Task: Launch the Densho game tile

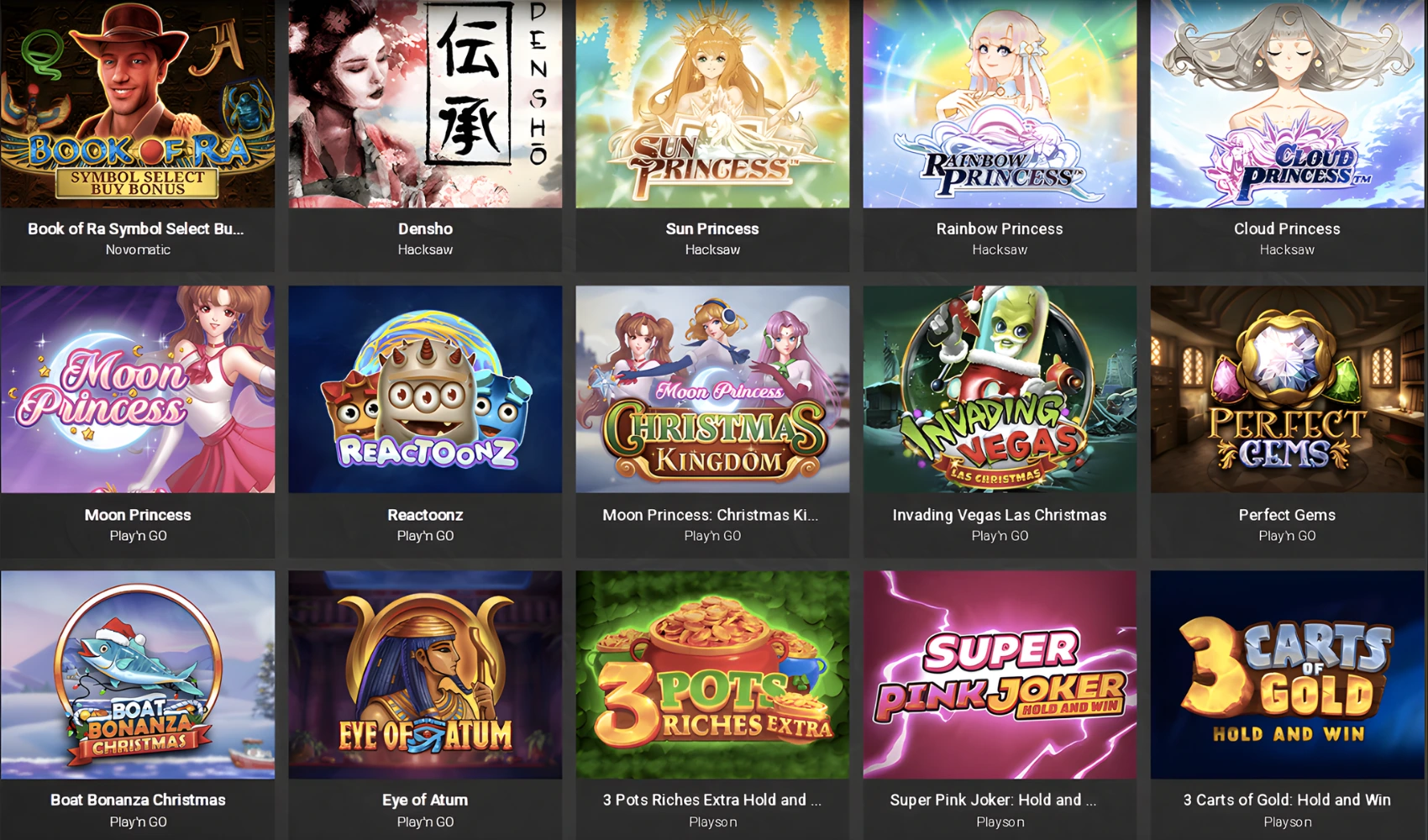Action: (x=425, y=103)
